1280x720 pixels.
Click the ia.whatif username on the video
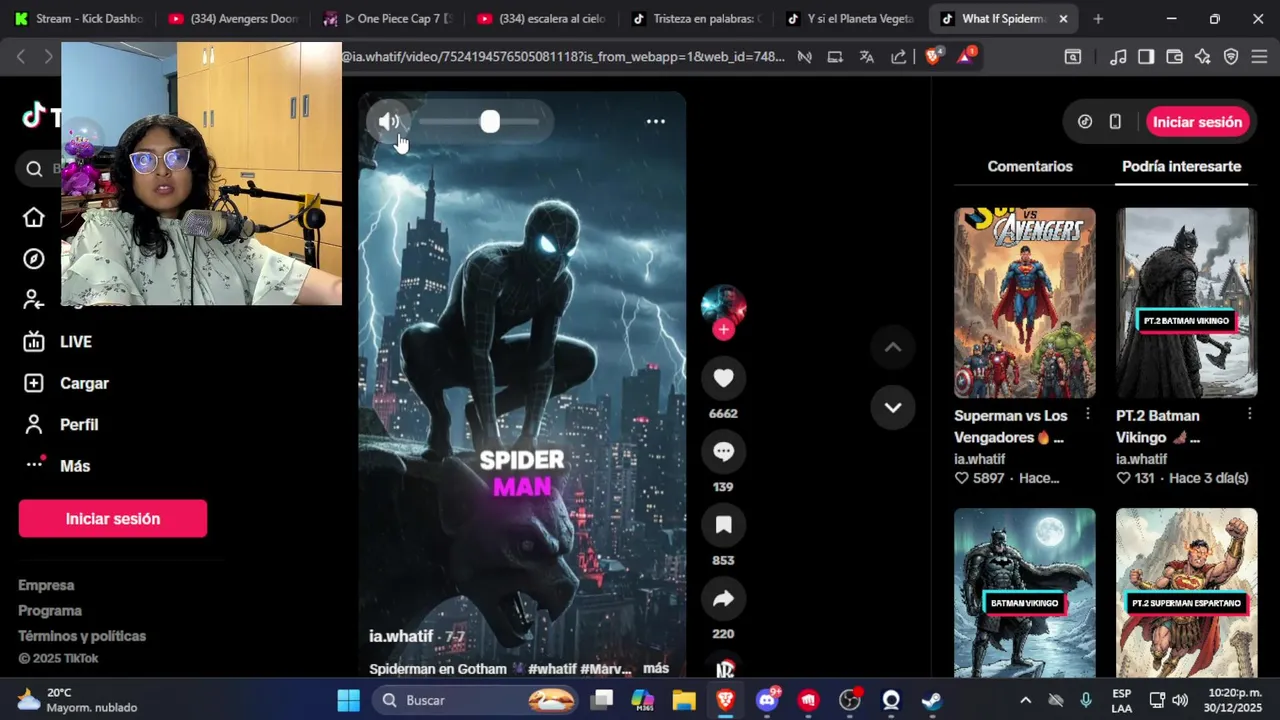point(401,636)
